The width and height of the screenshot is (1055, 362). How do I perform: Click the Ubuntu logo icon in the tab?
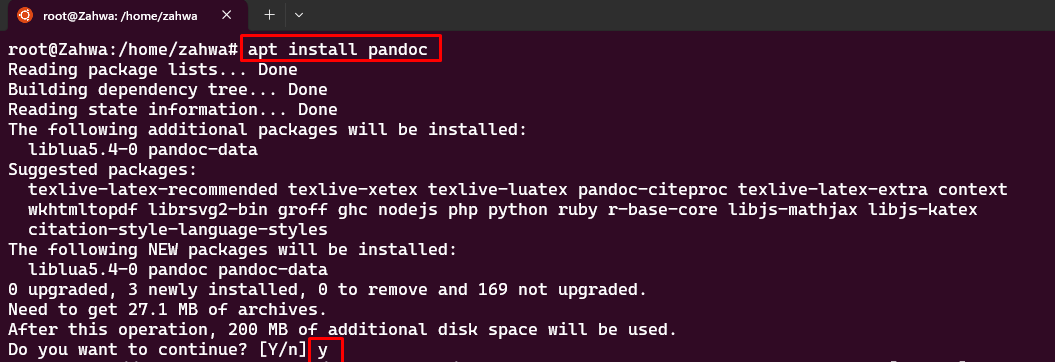pyautogui.click(x=25, y=15)
